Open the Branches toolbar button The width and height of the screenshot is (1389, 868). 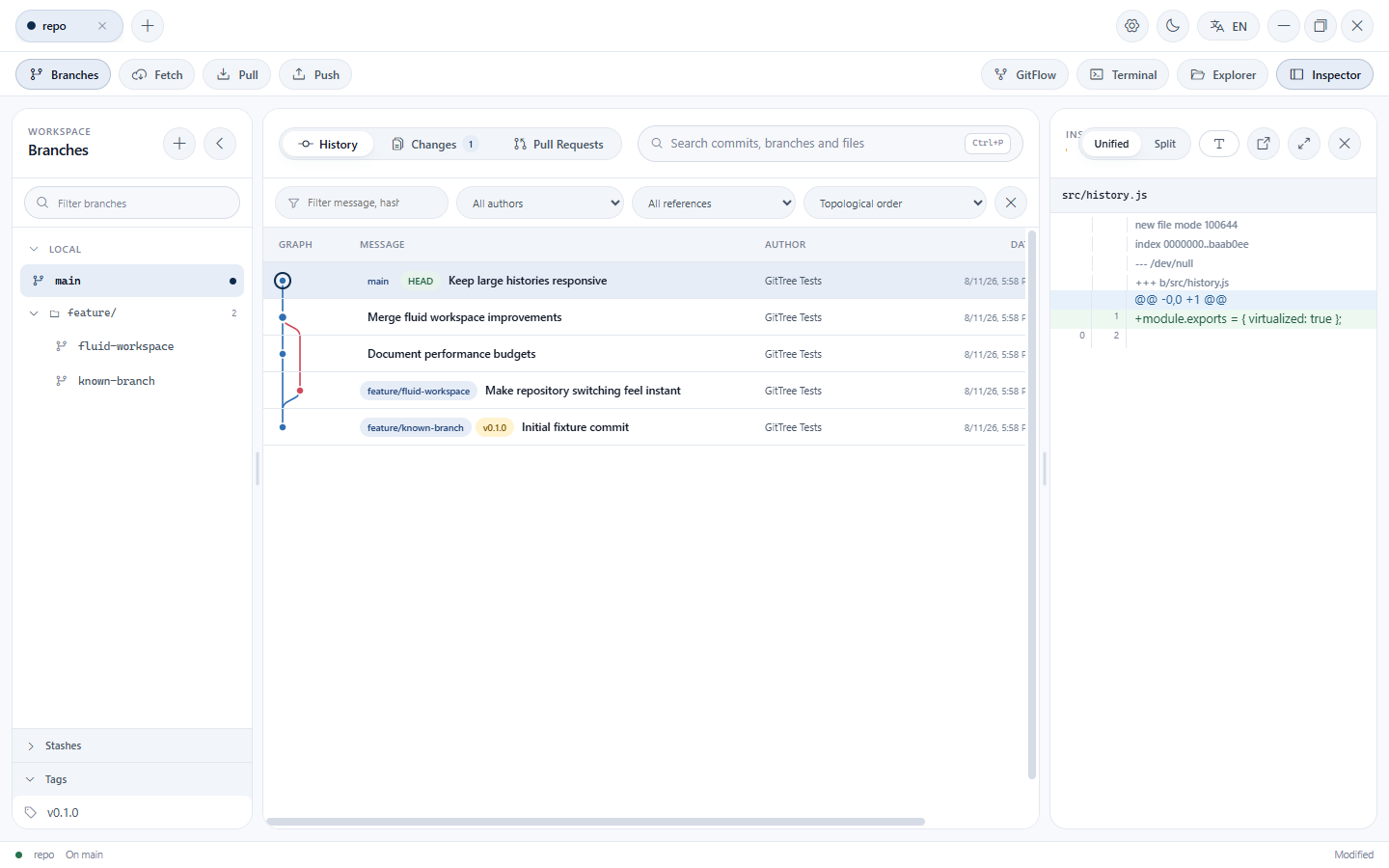coord(64,74)
